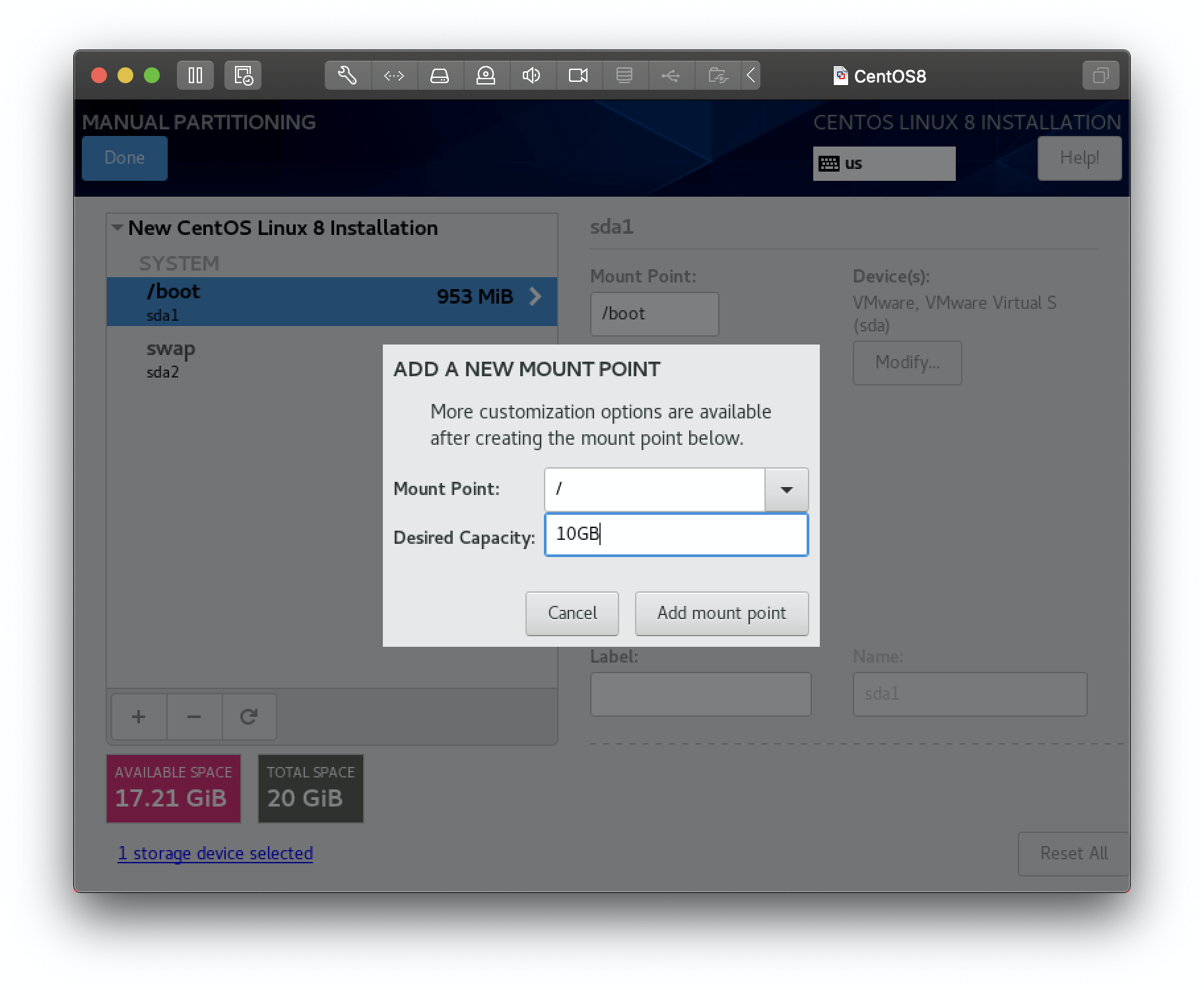Click the Reset All button
This screenshot has width=1204, height=990.
[1073, 853]
